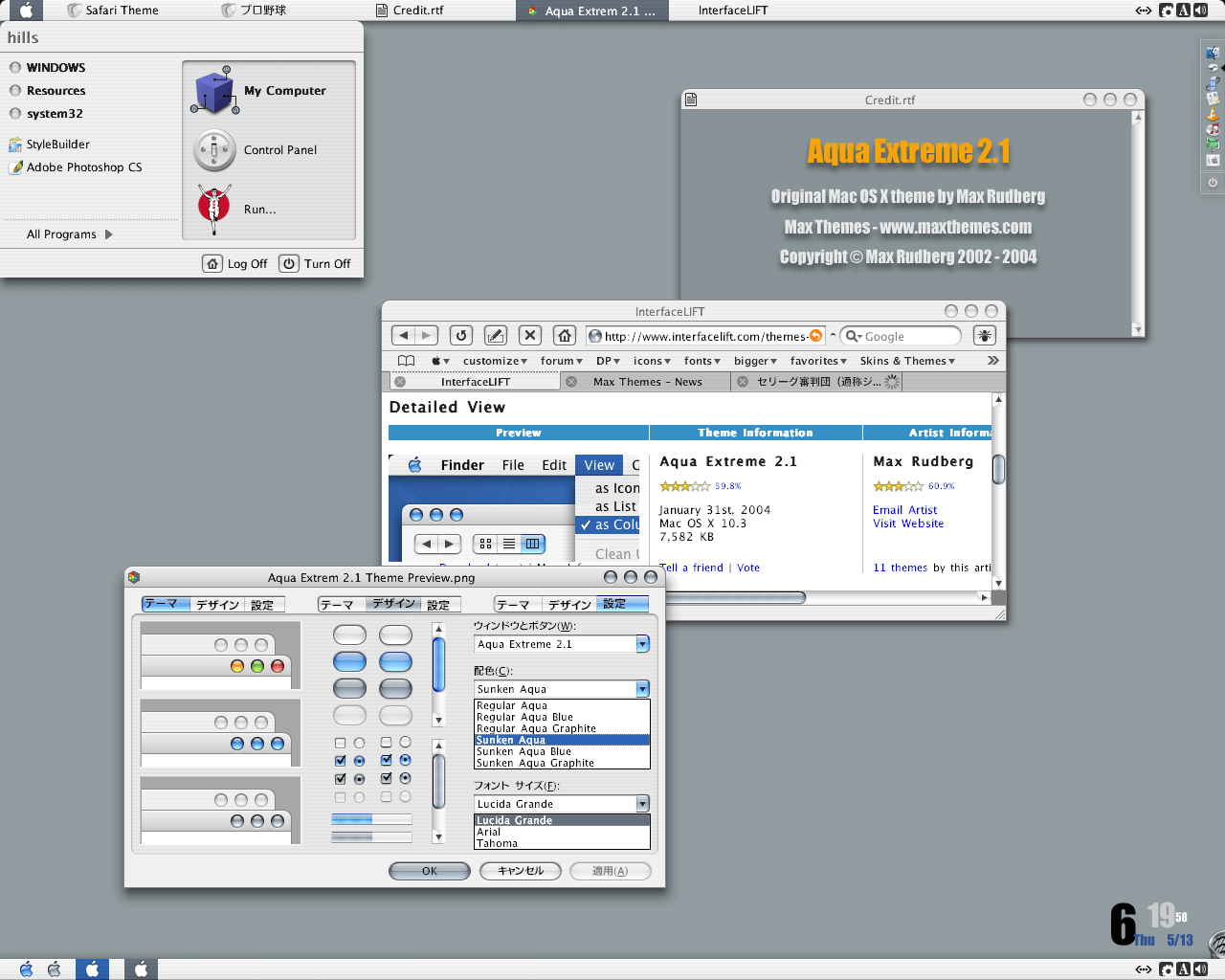Click the InterfaceLIFT address URL field

(x=705, y=336)
